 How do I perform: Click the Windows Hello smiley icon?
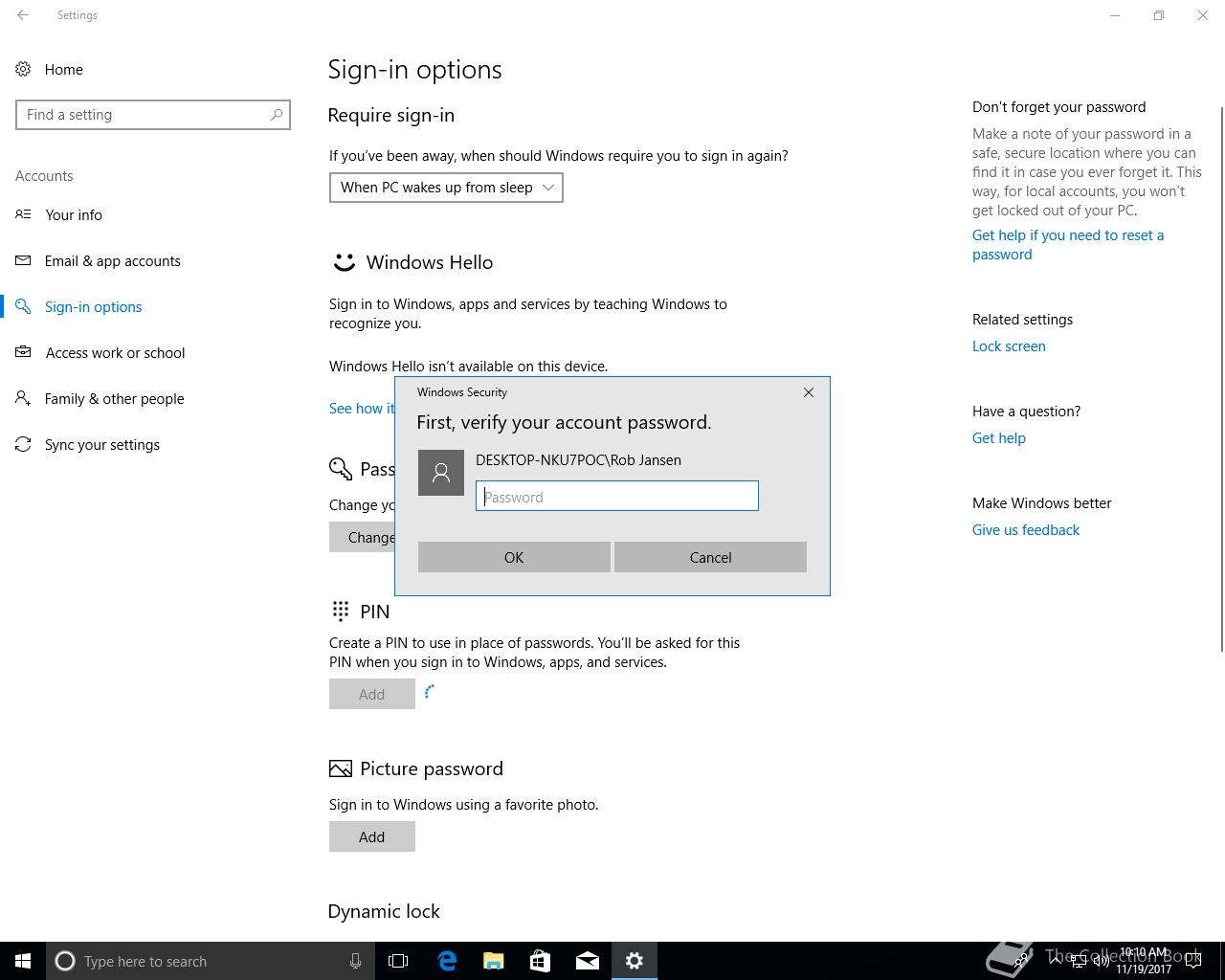tap(344, 262)
